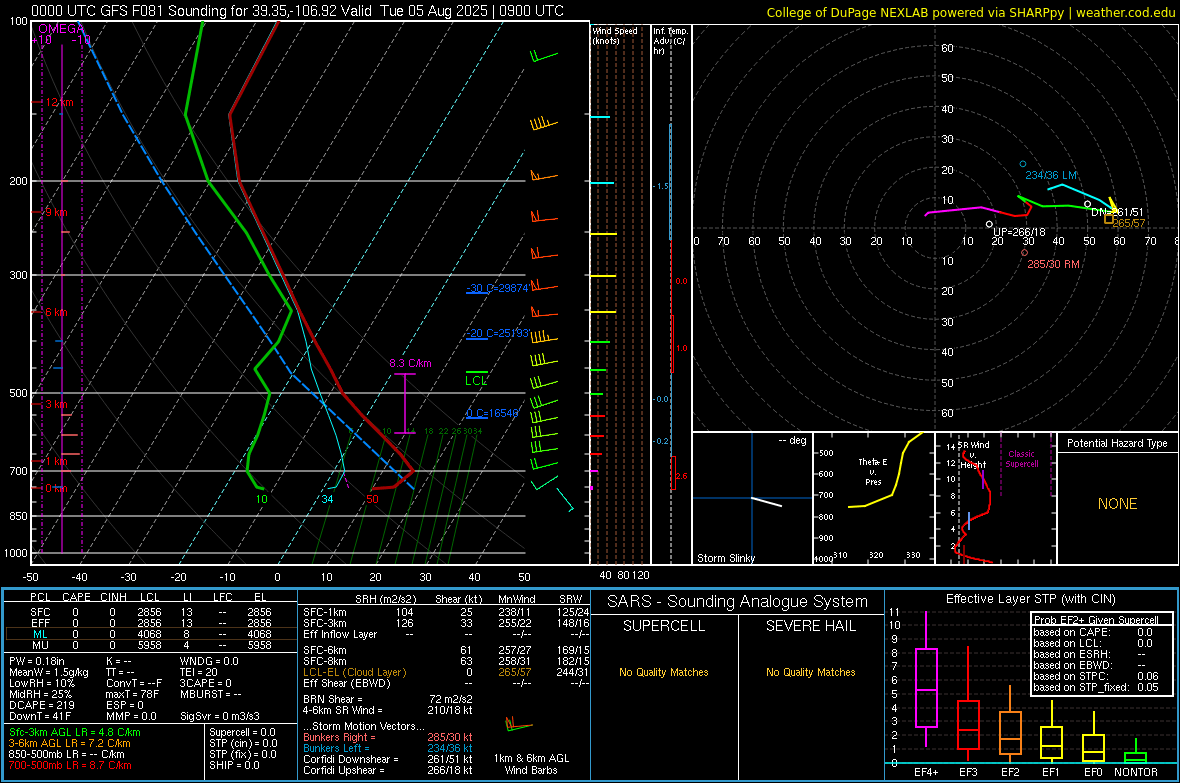The height and width of the screenshot is (783, 1180).
Task: Open the Storm Slinky inset
Action: pos(752,498)
